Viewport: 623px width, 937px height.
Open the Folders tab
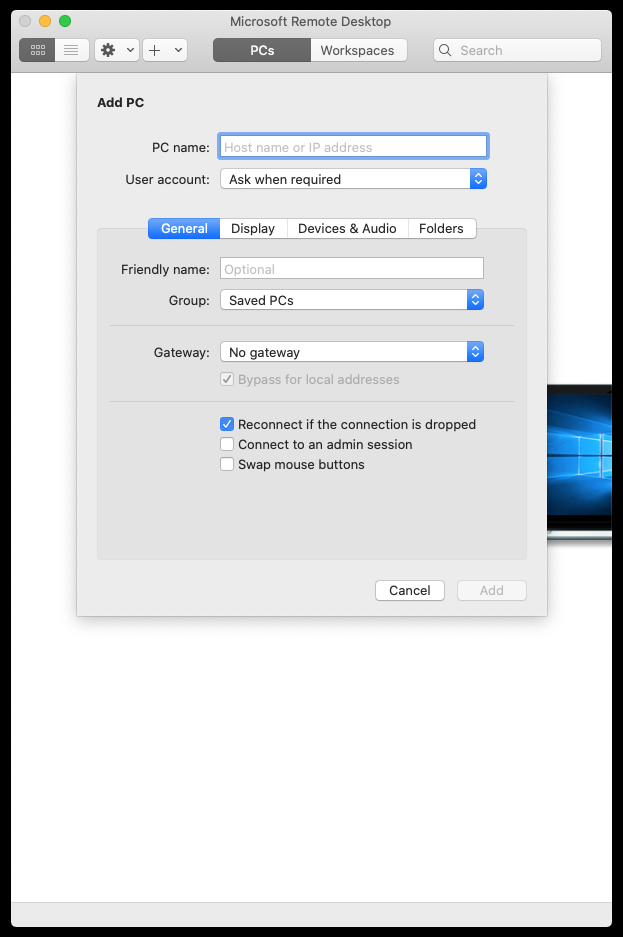(x=441, y=228)
